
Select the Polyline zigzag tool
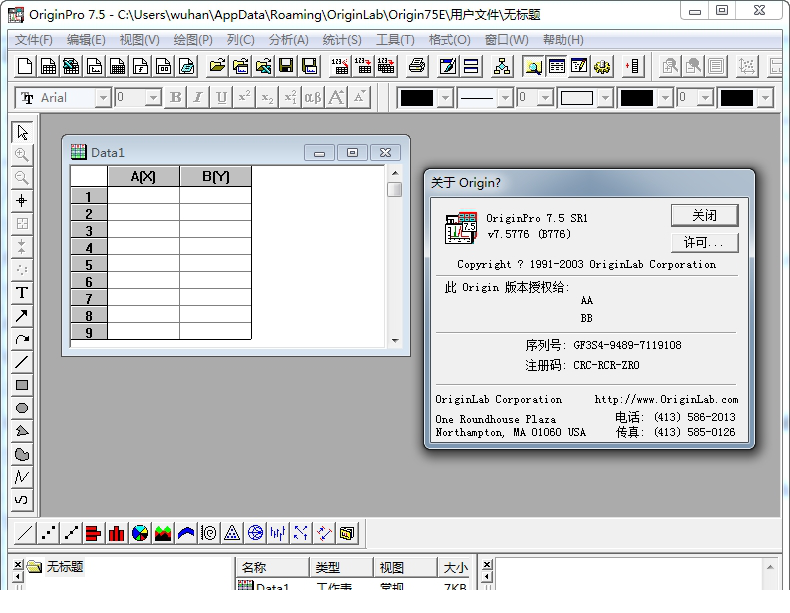[x=22, y=476]
